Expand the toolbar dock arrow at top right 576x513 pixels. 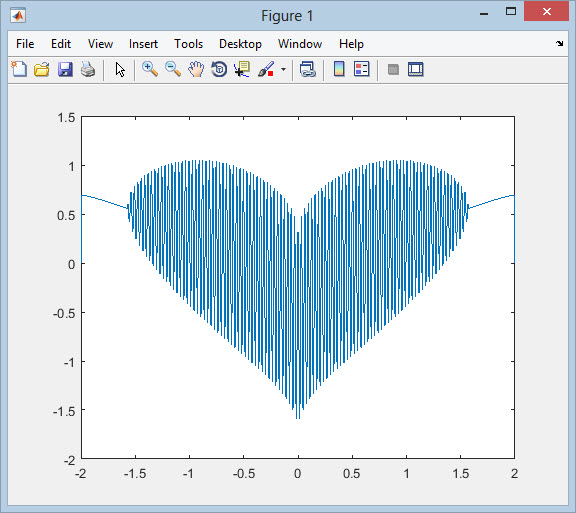559,44
